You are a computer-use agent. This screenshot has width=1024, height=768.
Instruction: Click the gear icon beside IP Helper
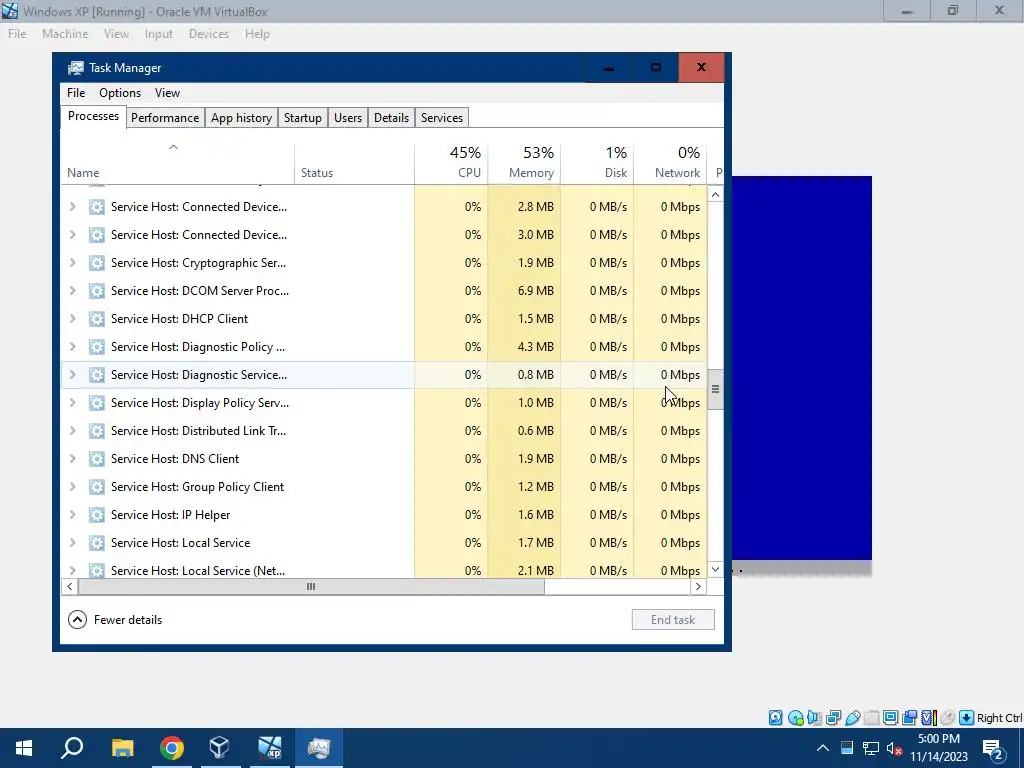tap(97, 515)
